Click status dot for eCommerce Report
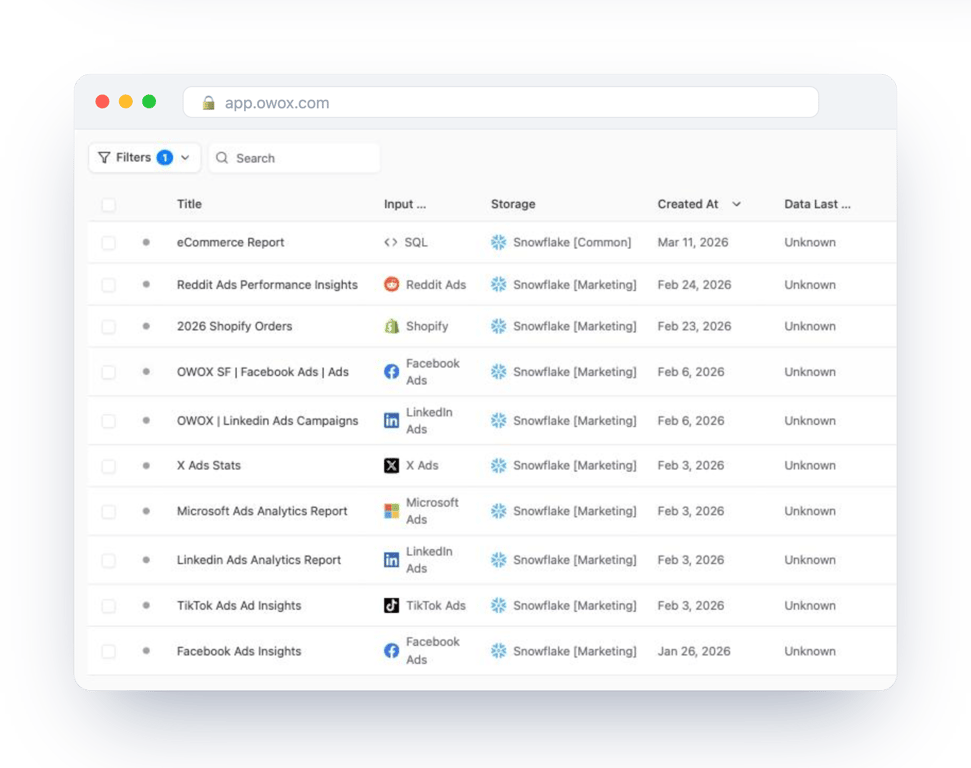This screenshot has width=971, height=768. click(x=146, y=242)
